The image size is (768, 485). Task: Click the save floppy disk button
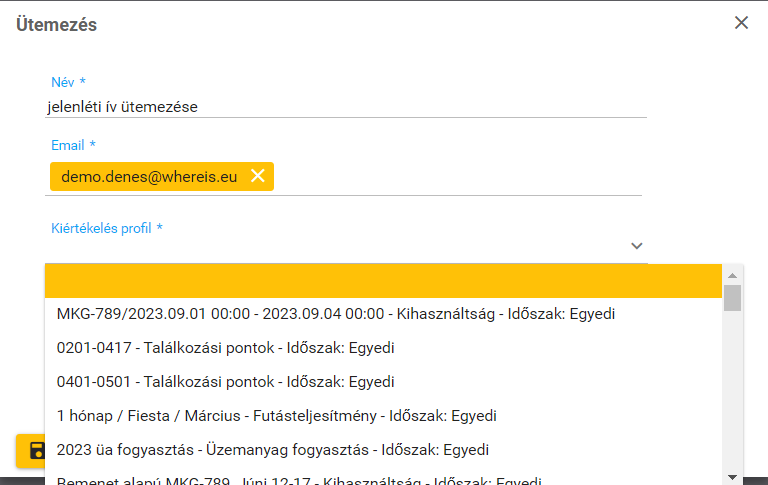pyautogui.click(x=35, y=450)
